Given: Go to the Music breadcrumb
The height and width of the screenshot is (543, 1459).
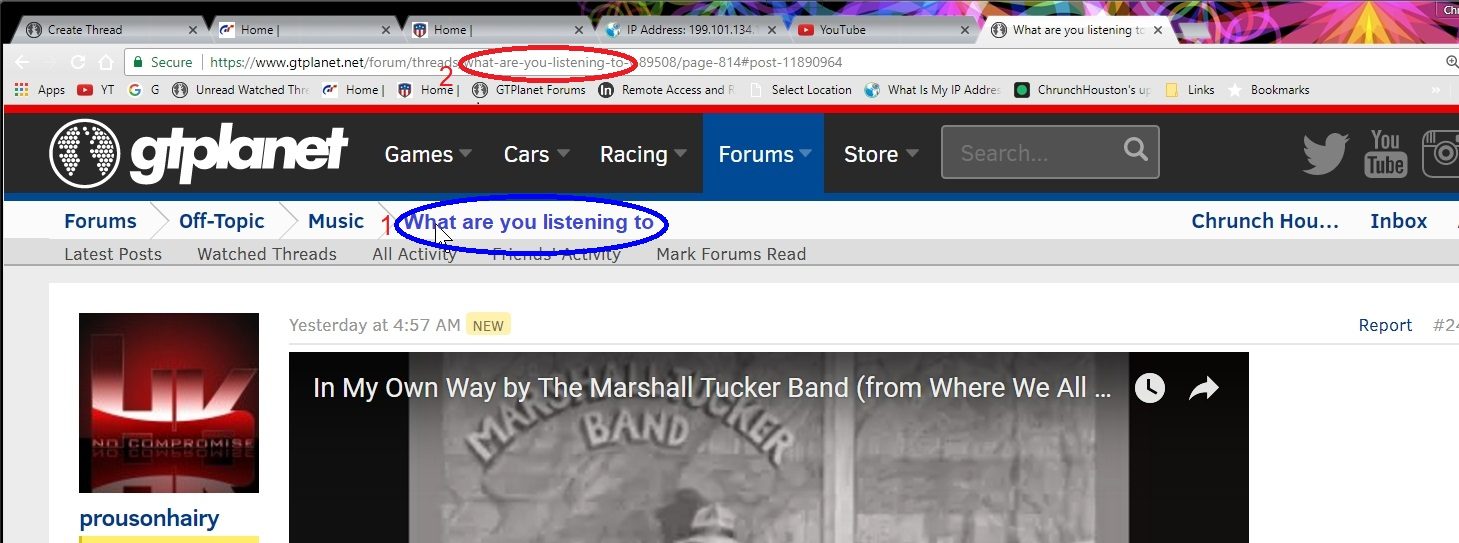Looking at the screenshot, I should (336, 221).
